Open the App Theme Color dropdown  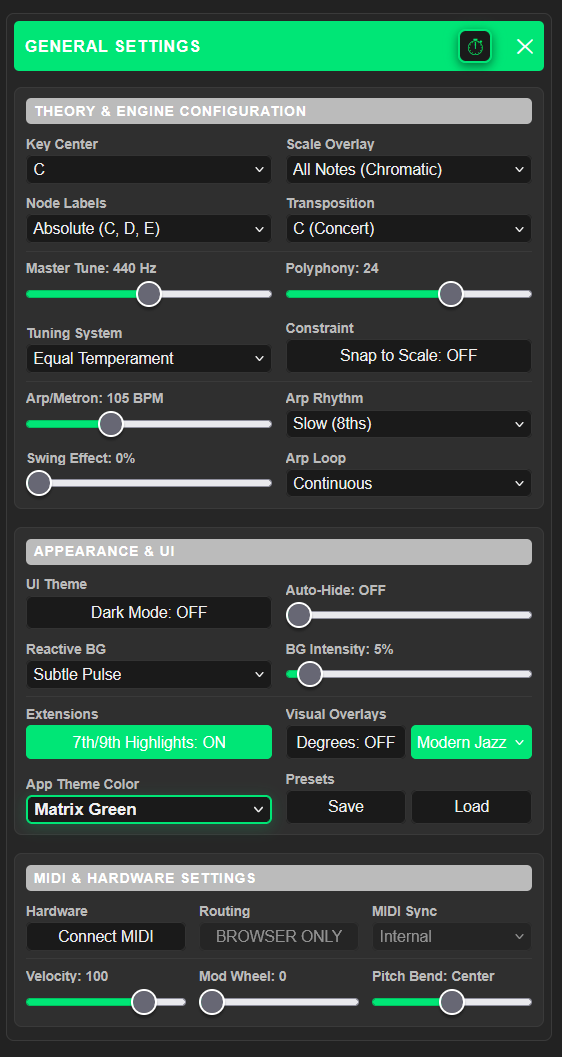pyautogui.click(x=148, y=810)
